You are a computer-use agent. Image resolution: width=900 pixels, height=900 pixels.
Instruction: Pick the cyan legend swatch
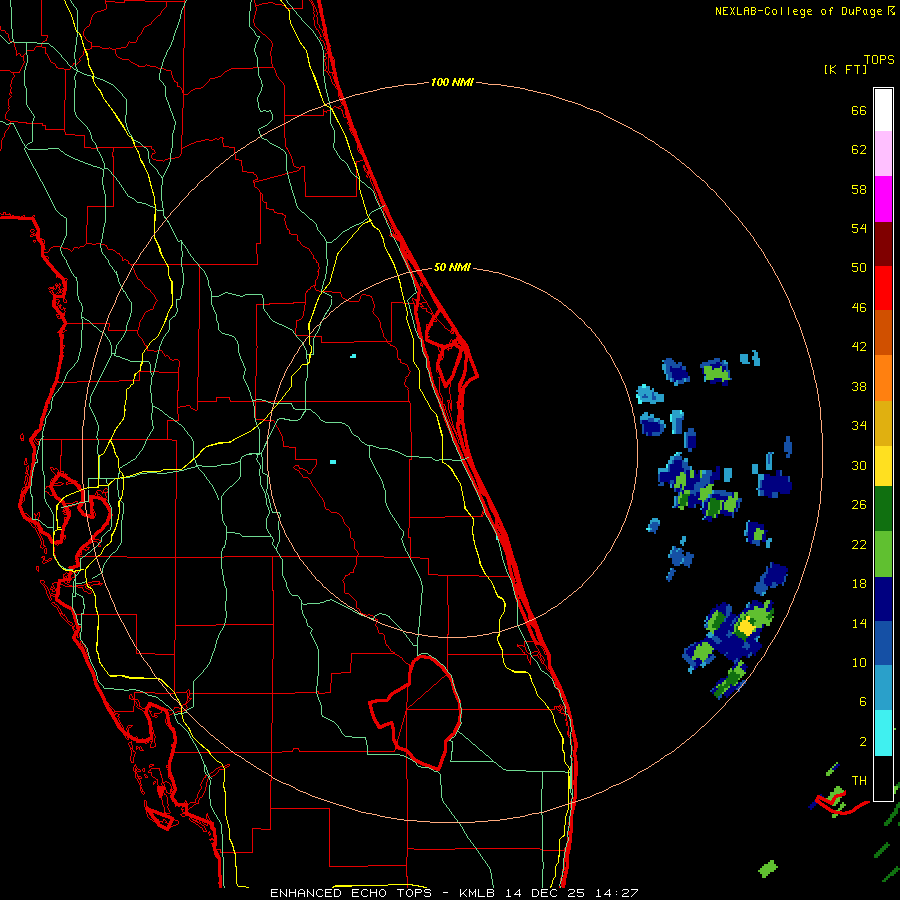(x=883, y=733)
